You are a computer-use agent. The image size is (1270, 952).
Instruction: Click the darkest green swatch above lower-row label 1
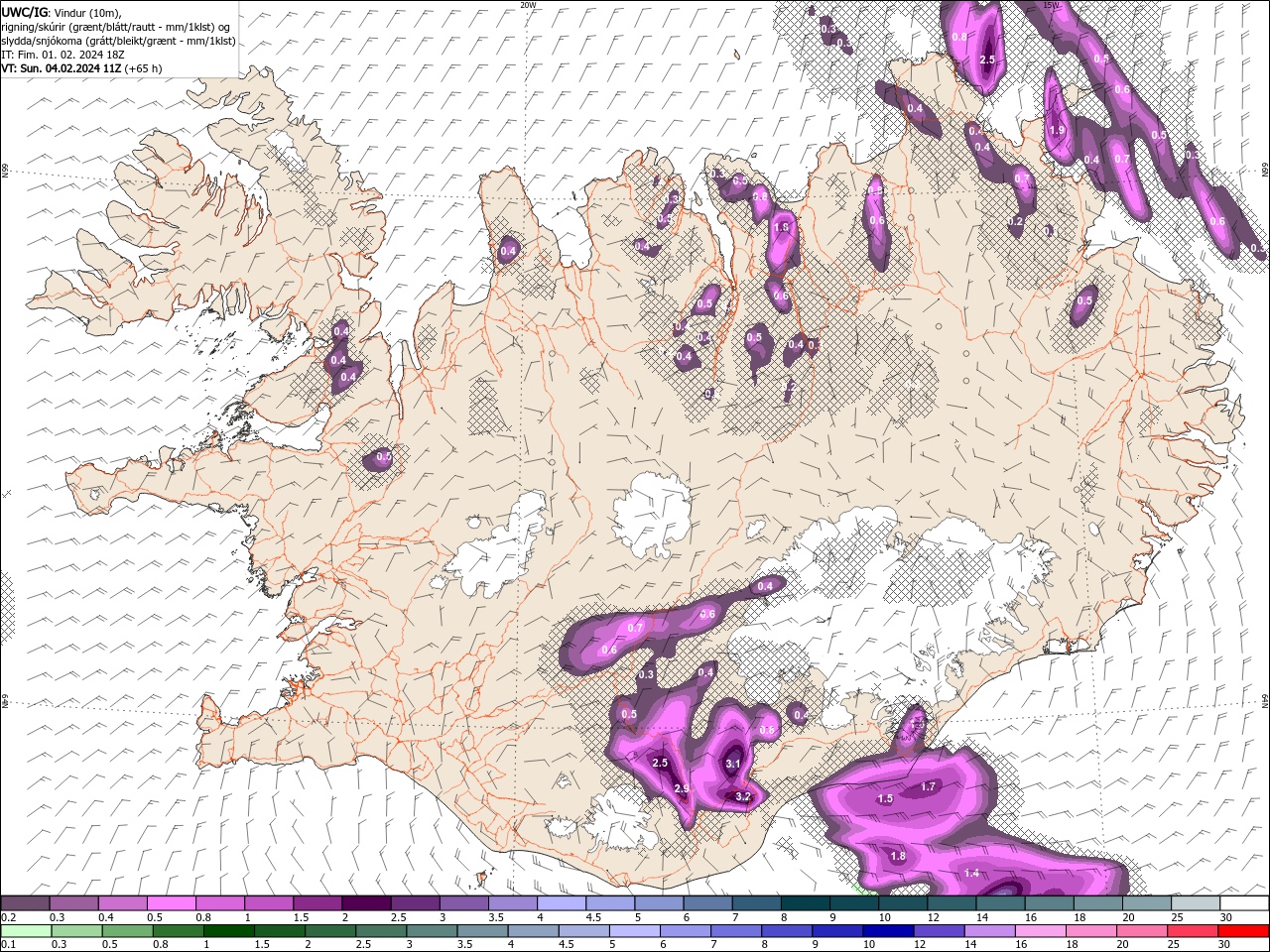(229, 931)
